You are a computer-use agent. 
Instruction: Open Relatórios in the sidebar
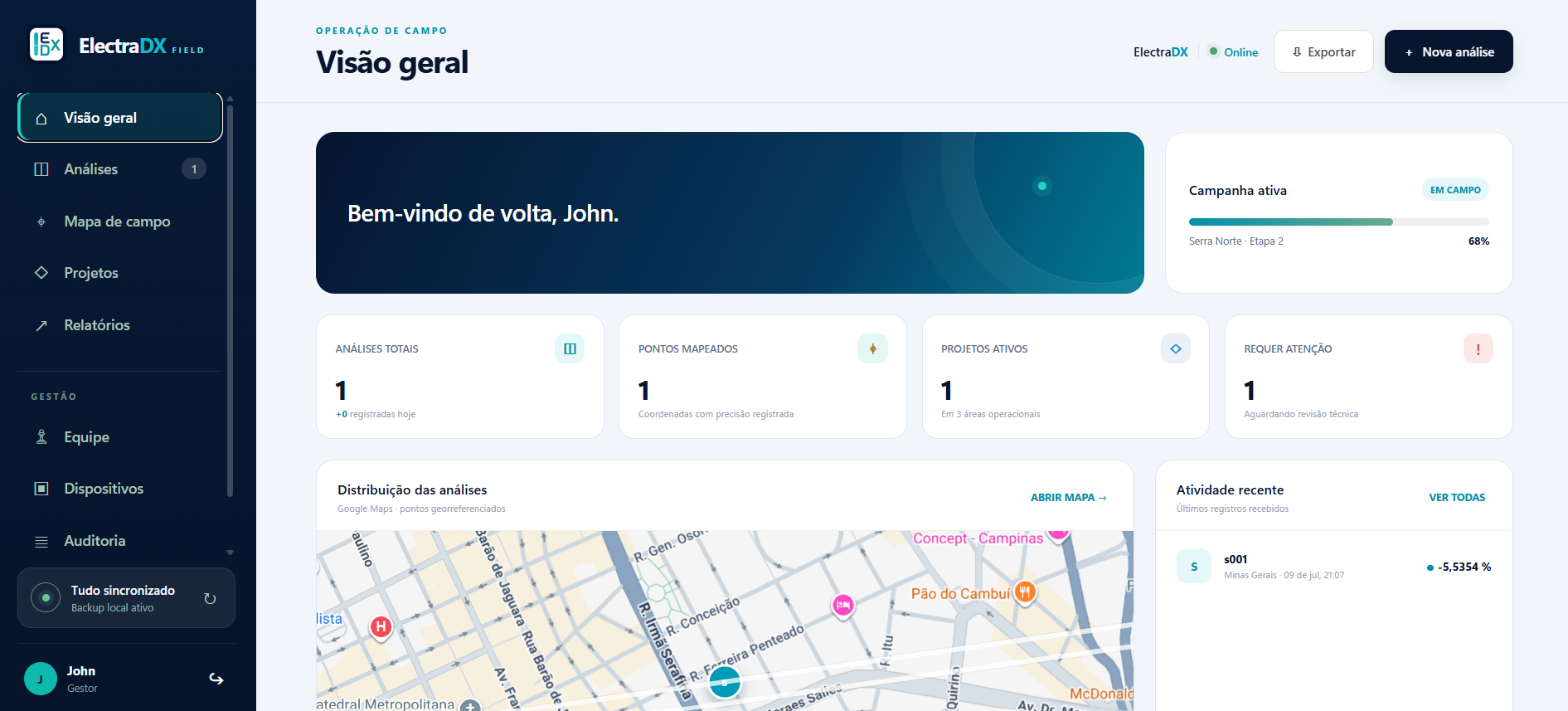(120, 325)
